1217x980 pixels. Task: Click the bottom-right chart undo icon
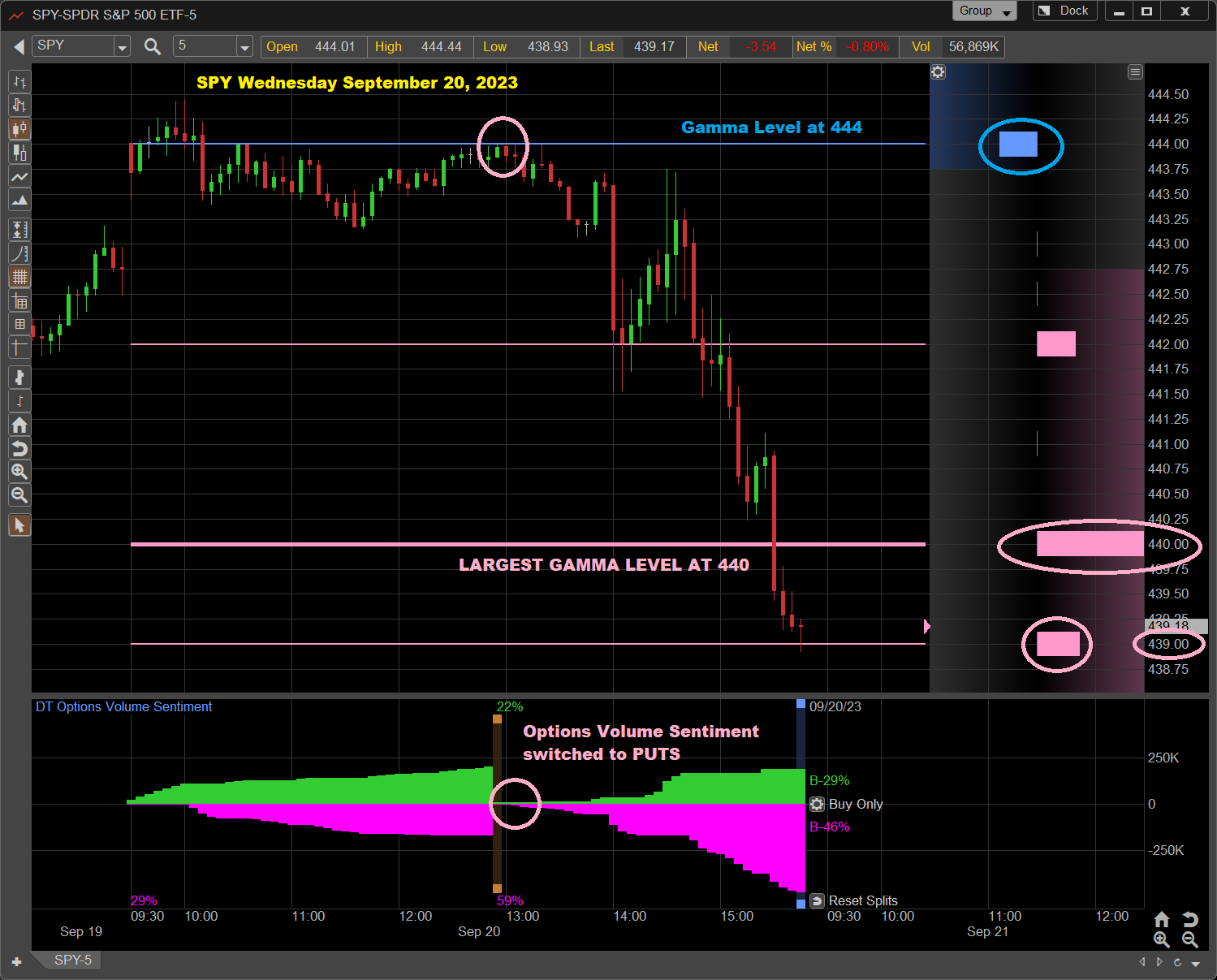[x=1190, y=919]
